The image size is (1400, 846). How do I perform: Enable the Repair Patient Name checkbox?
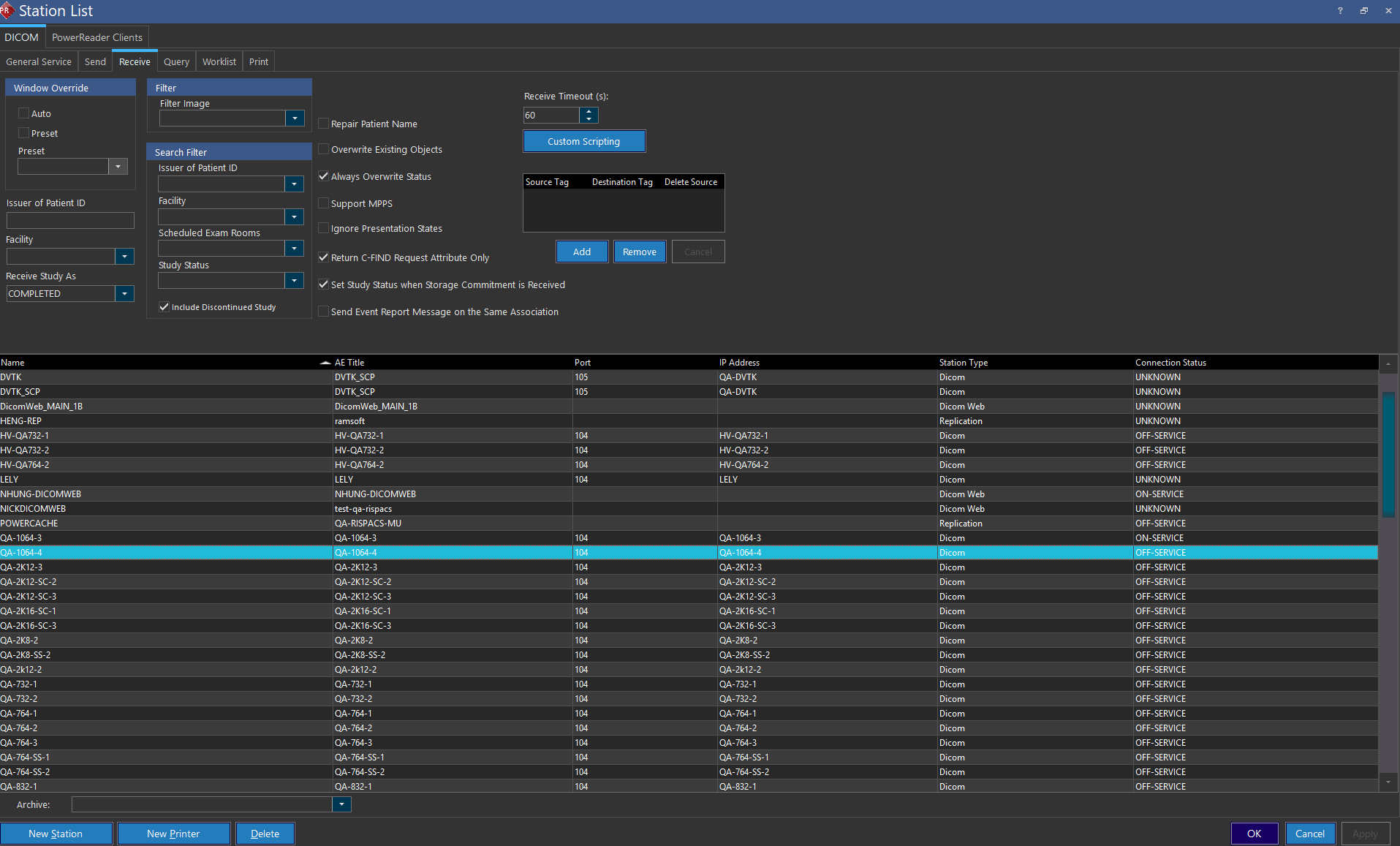coord(324,124)
